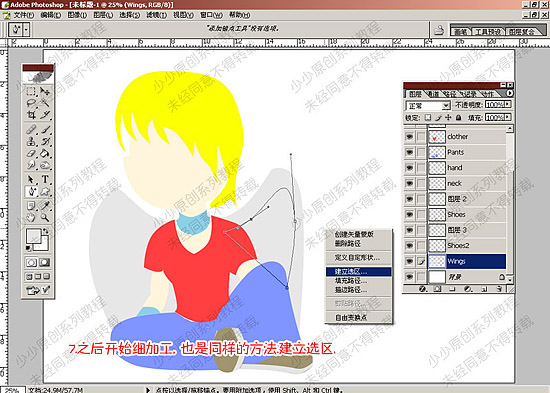The width and height of the screenshot is (550, 393).
Task: Switch to Quick Mask mode
Action: tap(45, 262)
